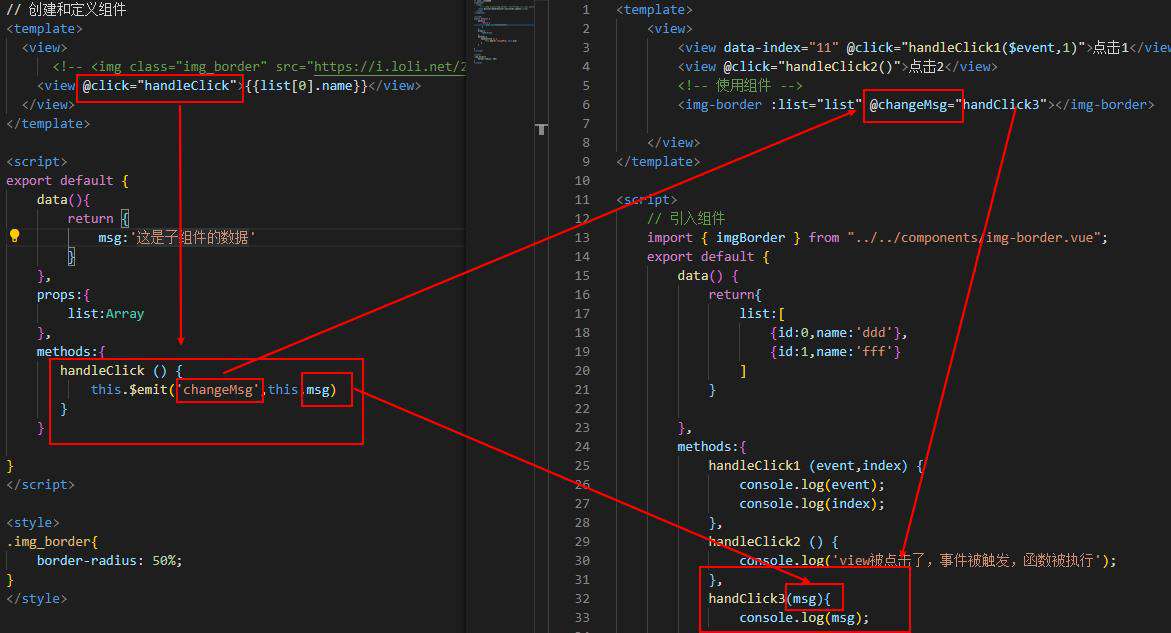1171x633 pixels.
Task: Click the "{id:0,name:'ddd'}," entry
Action: [839, 333]
